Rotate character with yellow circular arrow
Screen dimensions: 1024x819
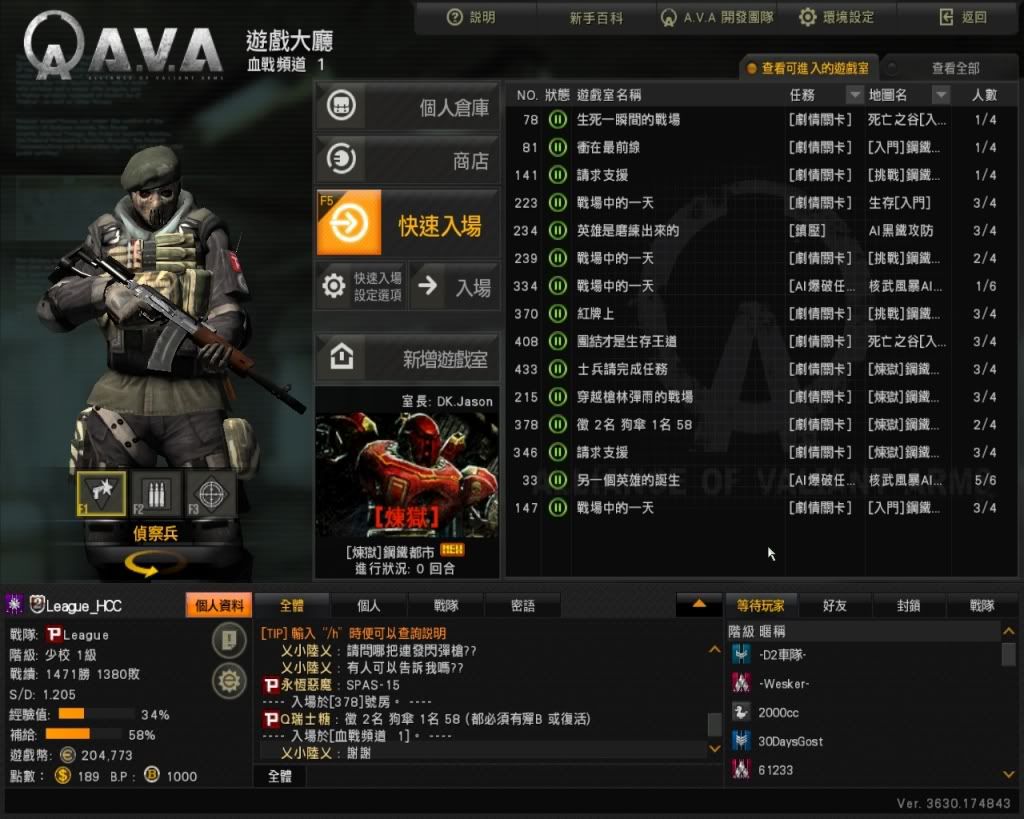tap(151, 564)
